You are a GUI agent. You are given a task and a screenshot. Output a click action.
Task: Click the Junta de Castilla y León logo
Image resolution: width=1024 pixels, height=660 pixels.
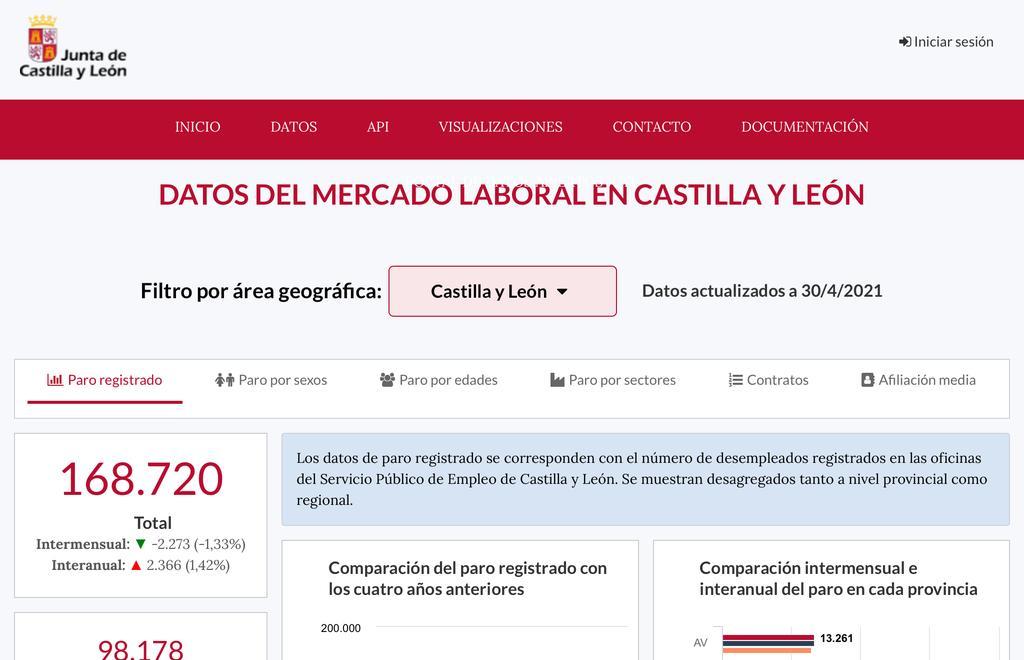tap(72, 47)
